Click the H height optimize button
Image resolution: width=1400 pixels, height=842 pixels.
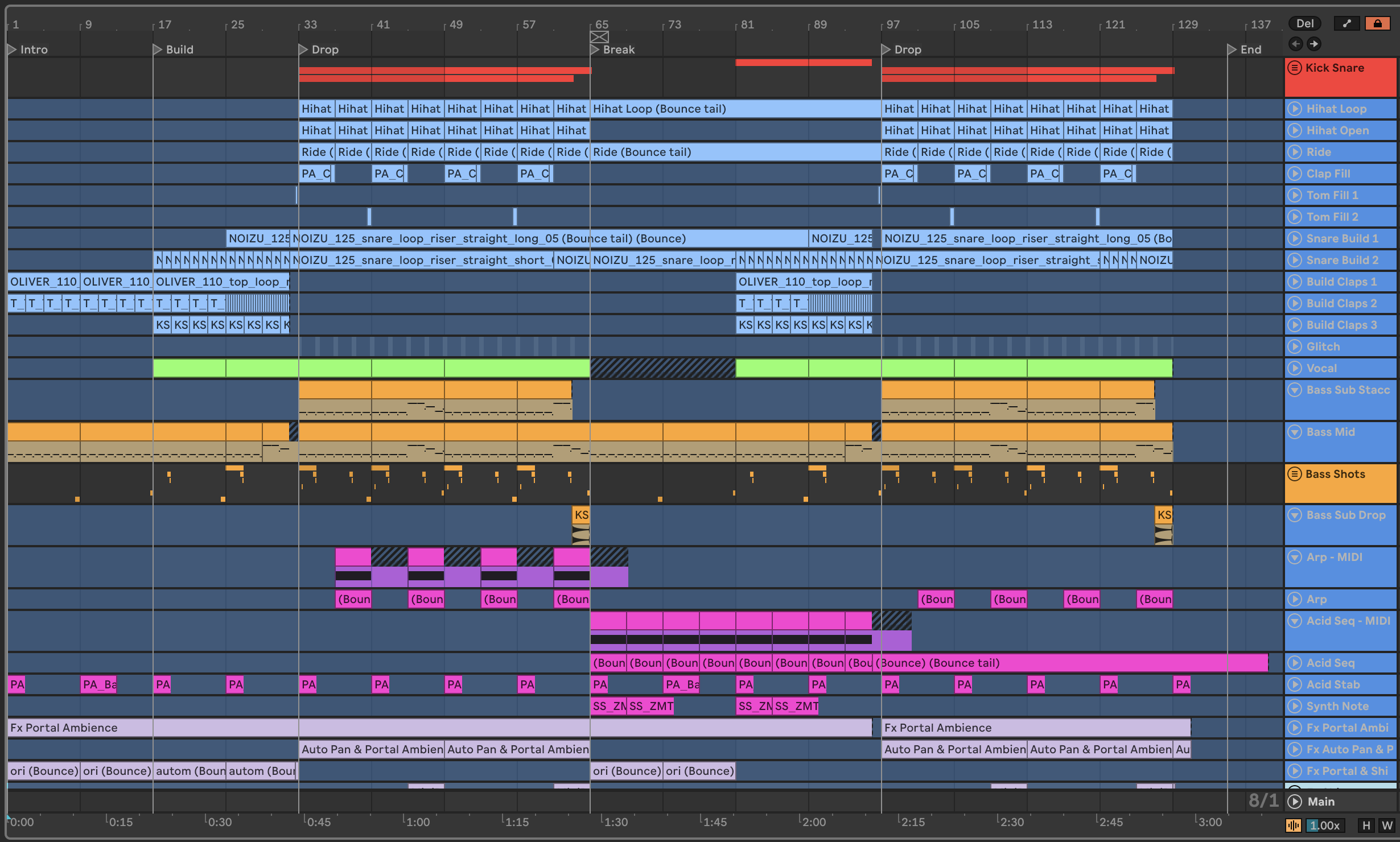[x=1366, y=826]
